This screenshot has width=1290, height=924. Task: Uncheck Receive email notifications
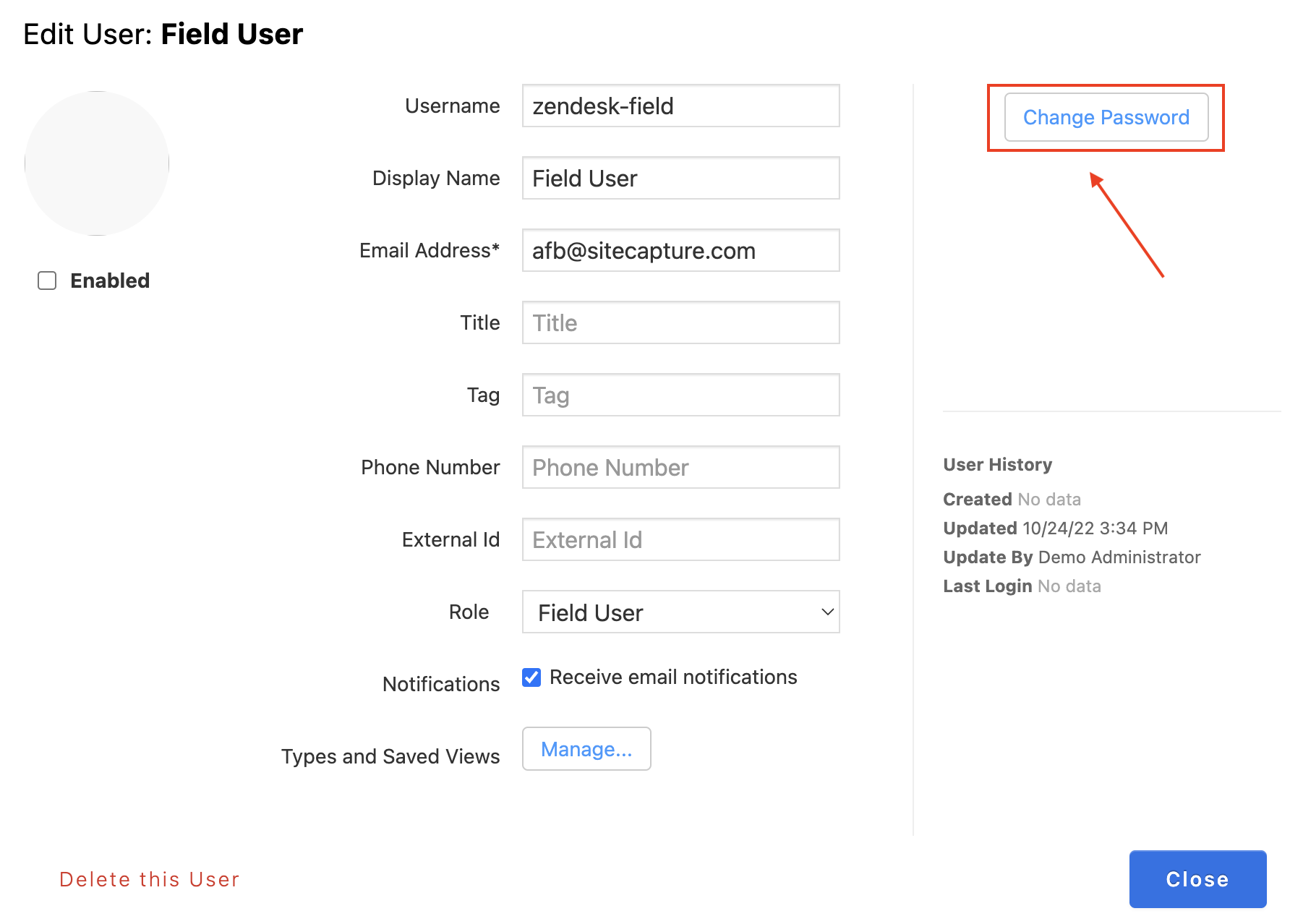[x=531, y=677]
